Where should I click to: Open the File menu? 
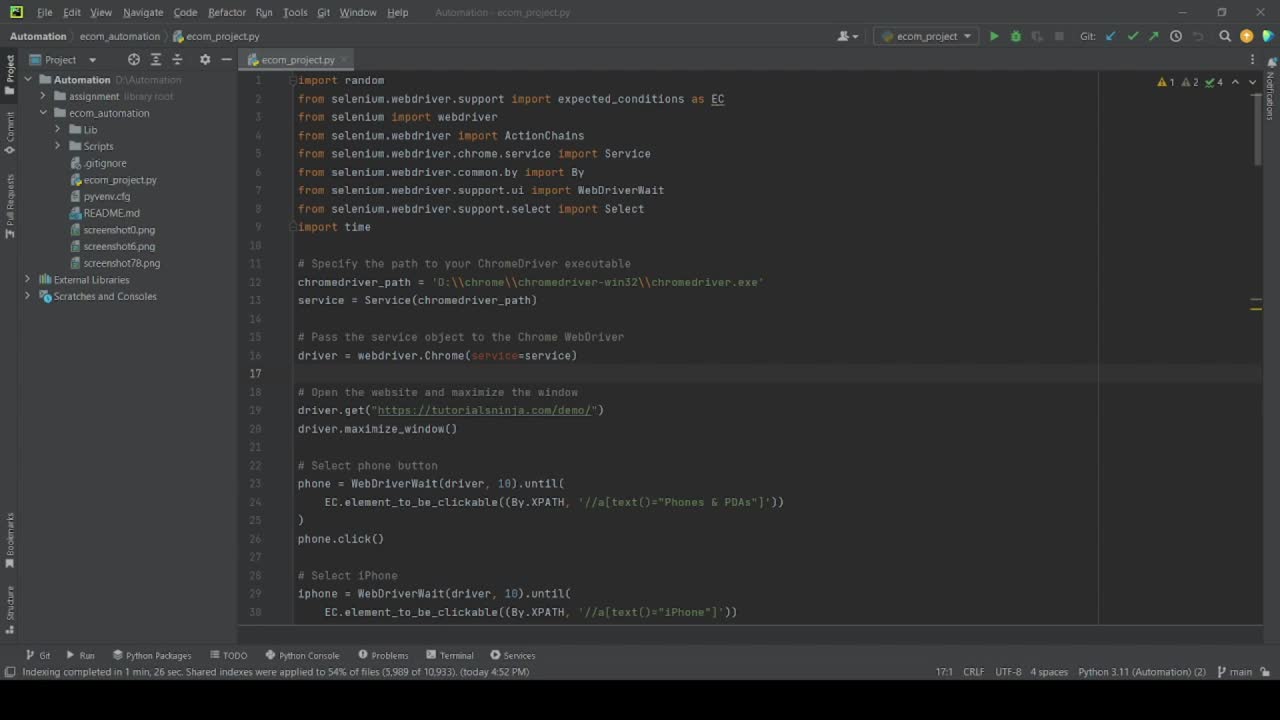(x=45, y=12)
